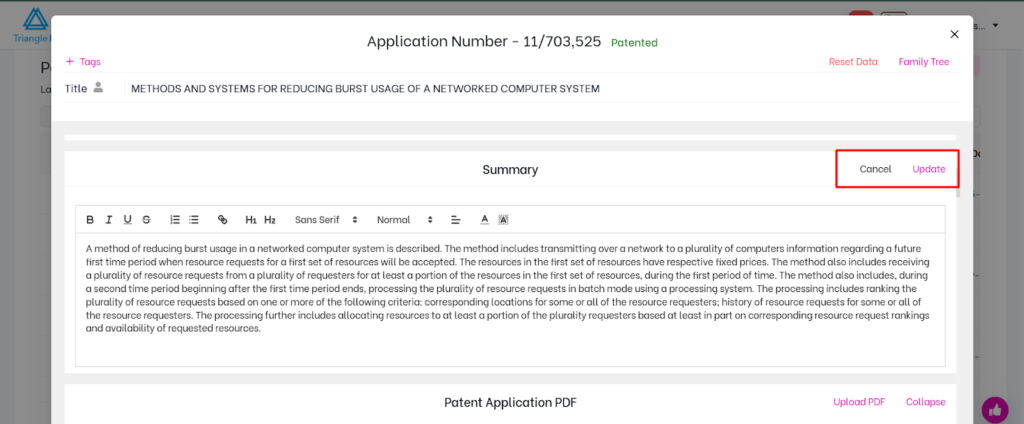The height and width of the screenshot is (424, 1024).
Task: Click Update to save the summary
Action: click(928, 169)
